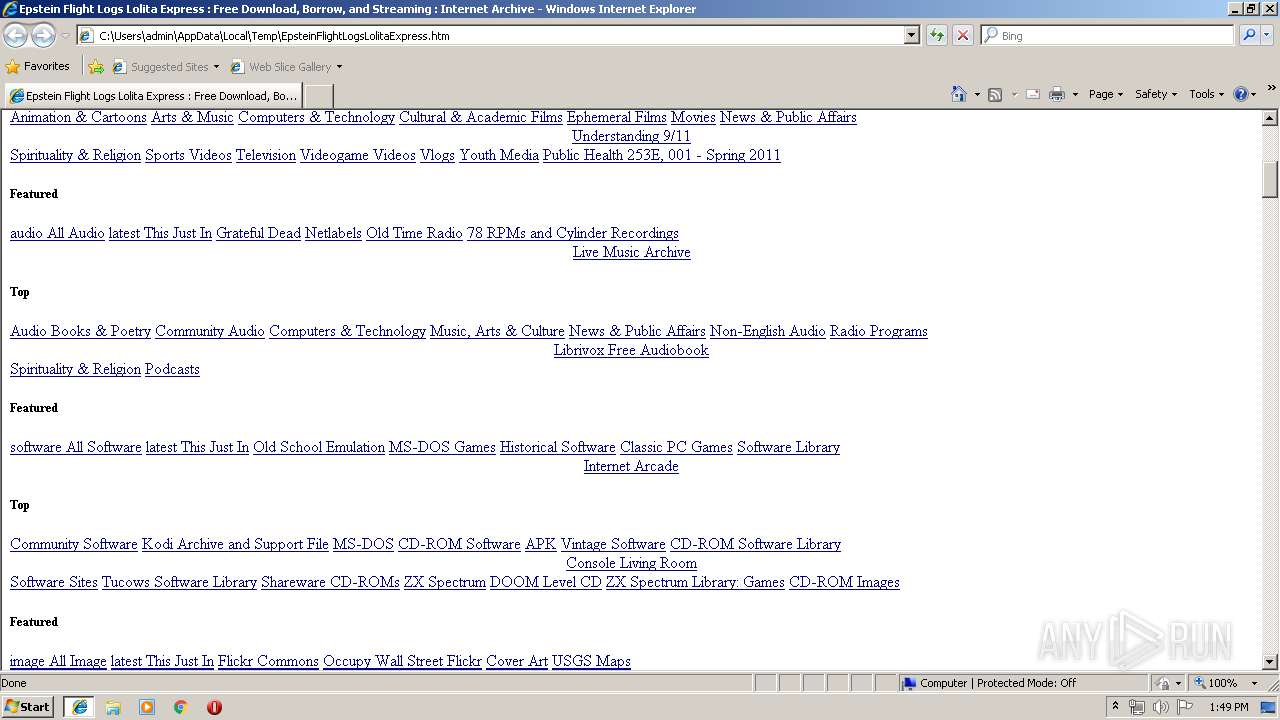Click the RSS feeds icon
The image size is (1280, 720).
pyautogui.click(x=995, y=94)
